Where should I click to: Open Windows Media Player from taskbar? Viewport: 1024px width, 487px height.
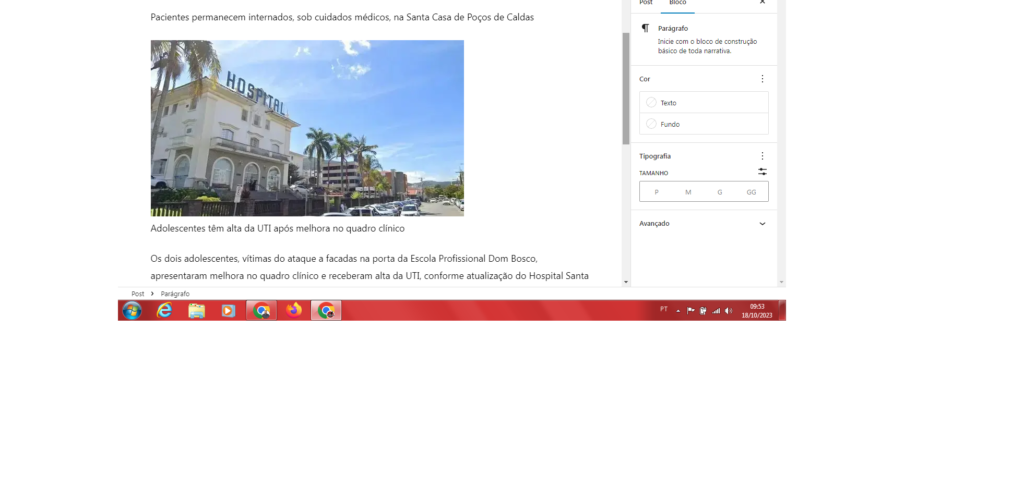point(228,311)
